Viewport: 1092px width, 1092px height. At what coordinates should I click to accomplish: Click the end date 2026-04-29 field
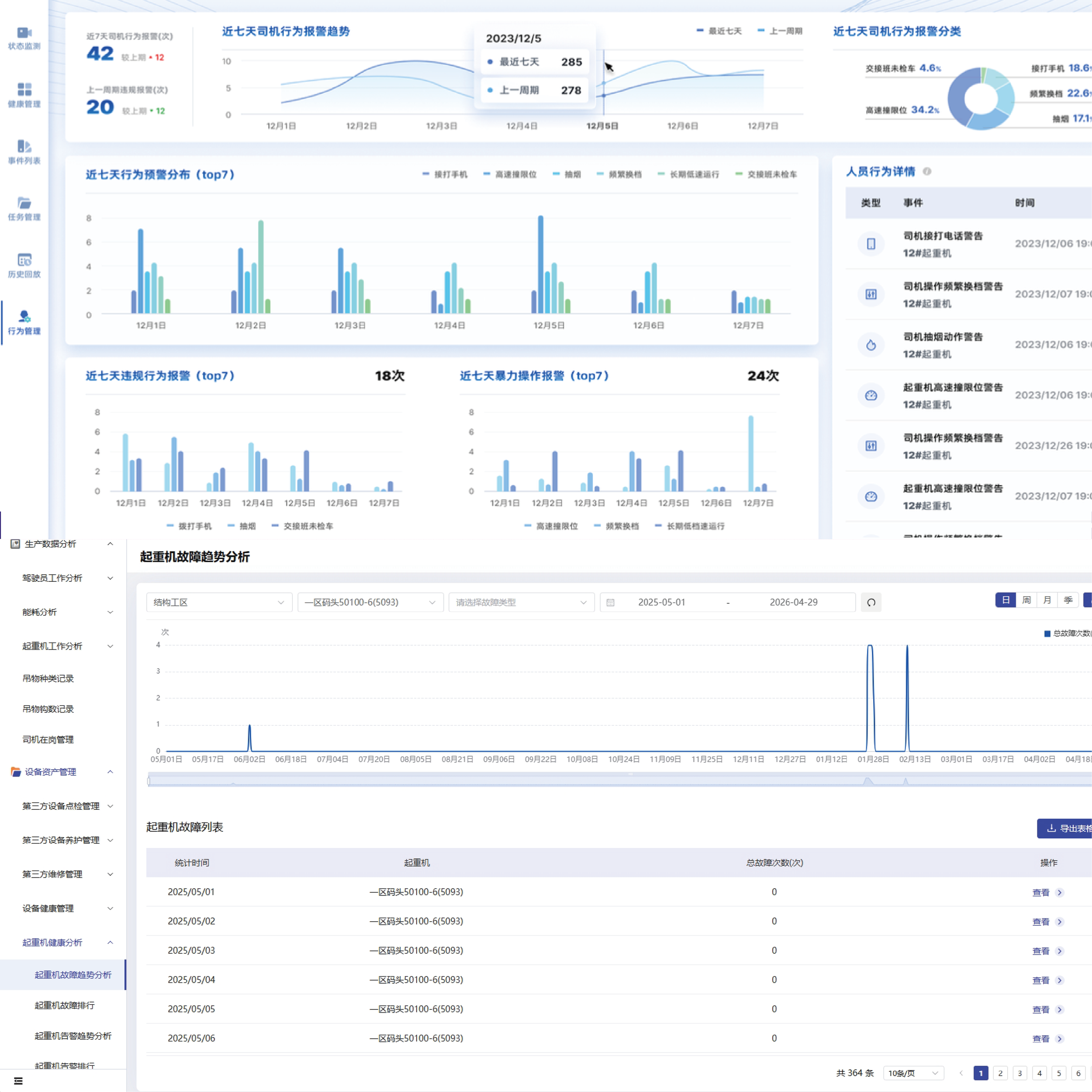tap(793, 602)
